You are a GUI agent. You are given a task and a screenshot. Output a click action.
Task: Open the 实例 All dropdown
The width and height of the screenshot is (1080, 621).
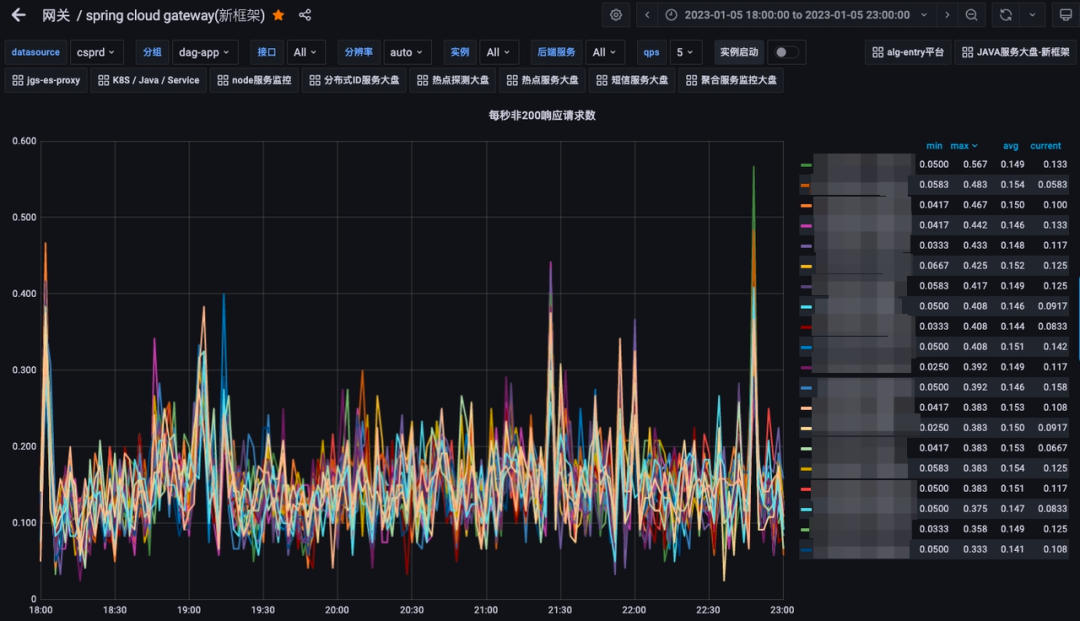[x=498, y=52]
